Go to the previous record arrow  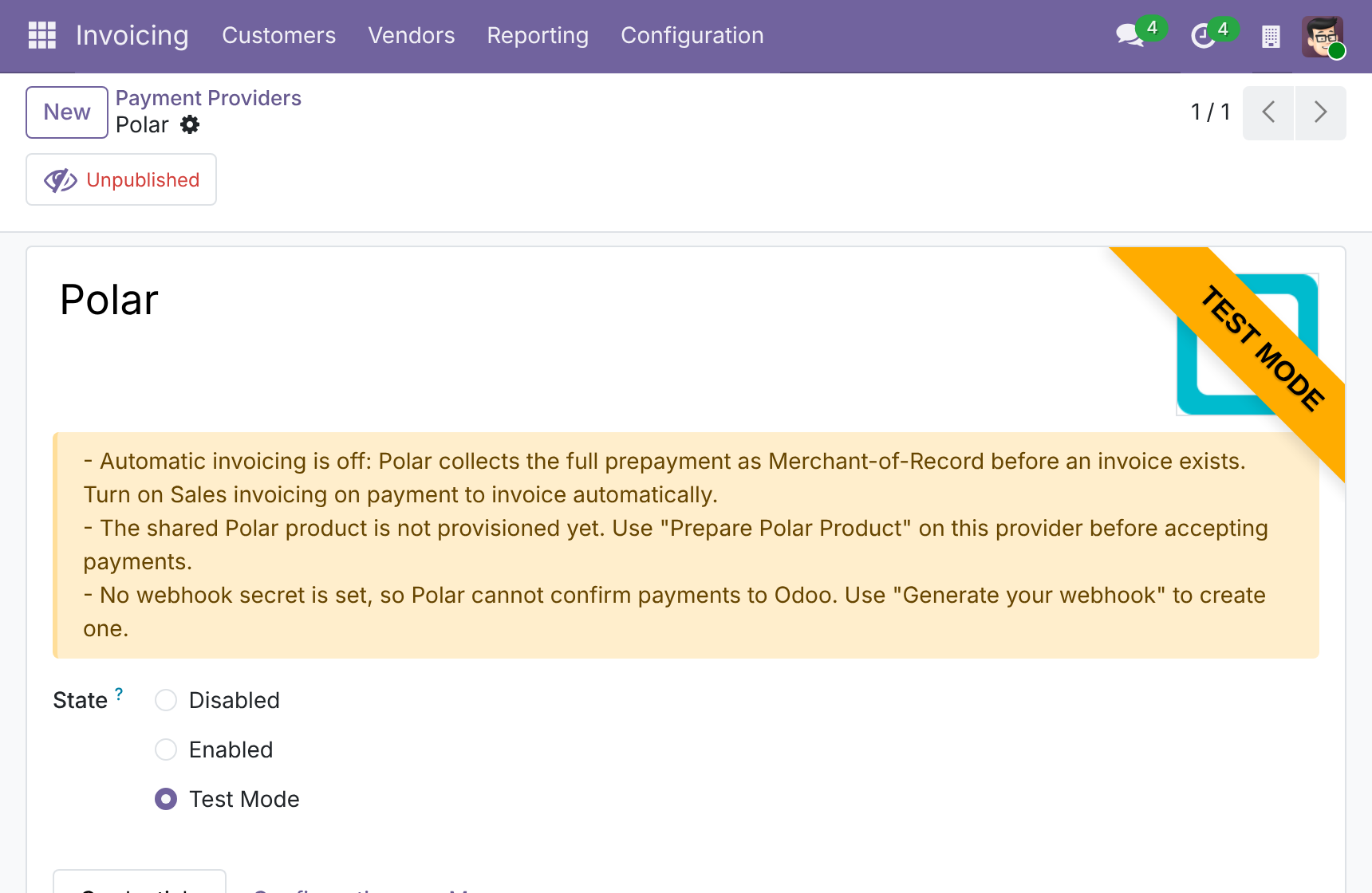pos(1268,112)
